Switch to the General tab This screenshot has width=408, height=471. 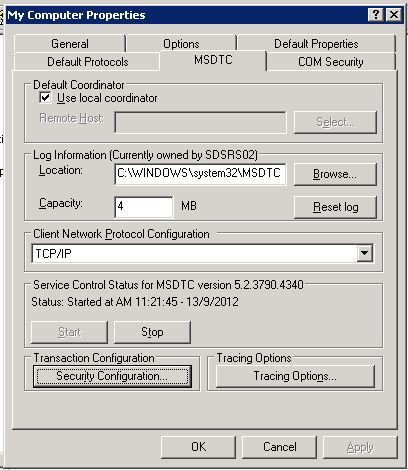point(70,44)
